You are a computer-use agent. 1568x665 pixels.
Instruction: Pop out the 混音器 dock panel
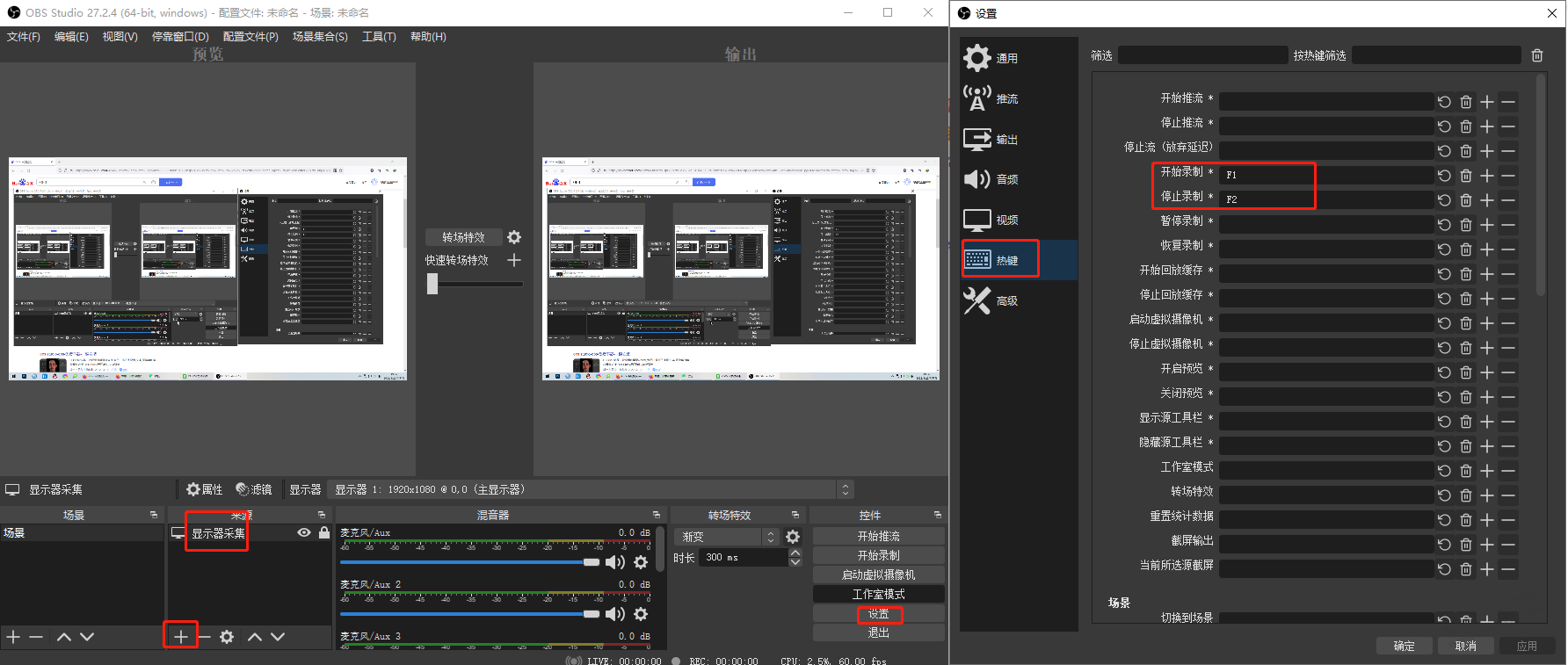pos(657,515)
